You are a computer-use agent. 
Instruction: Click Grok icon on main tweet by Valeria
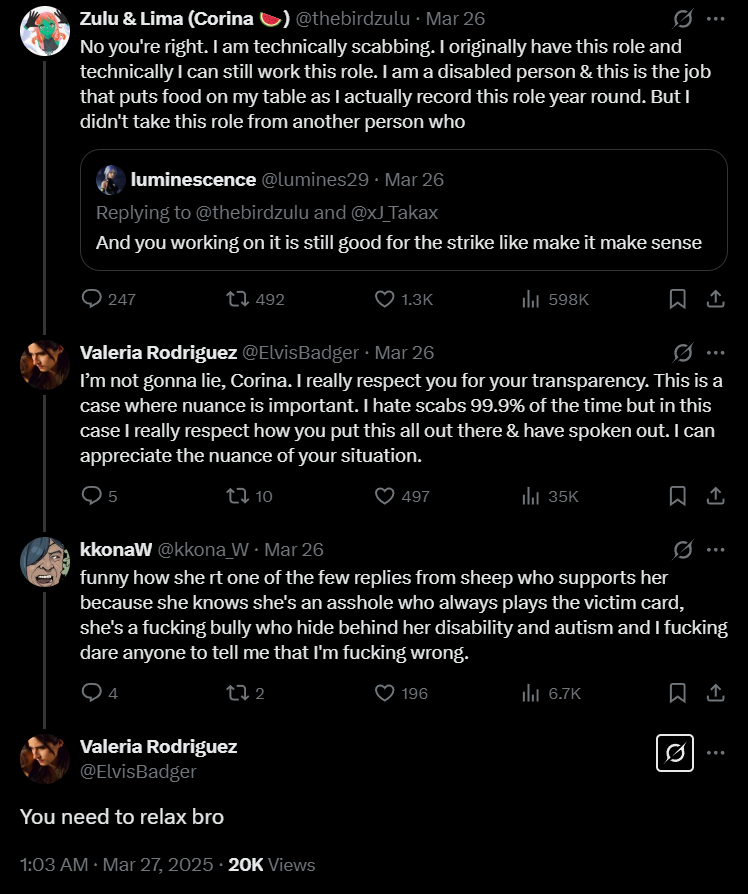point(674,753)
